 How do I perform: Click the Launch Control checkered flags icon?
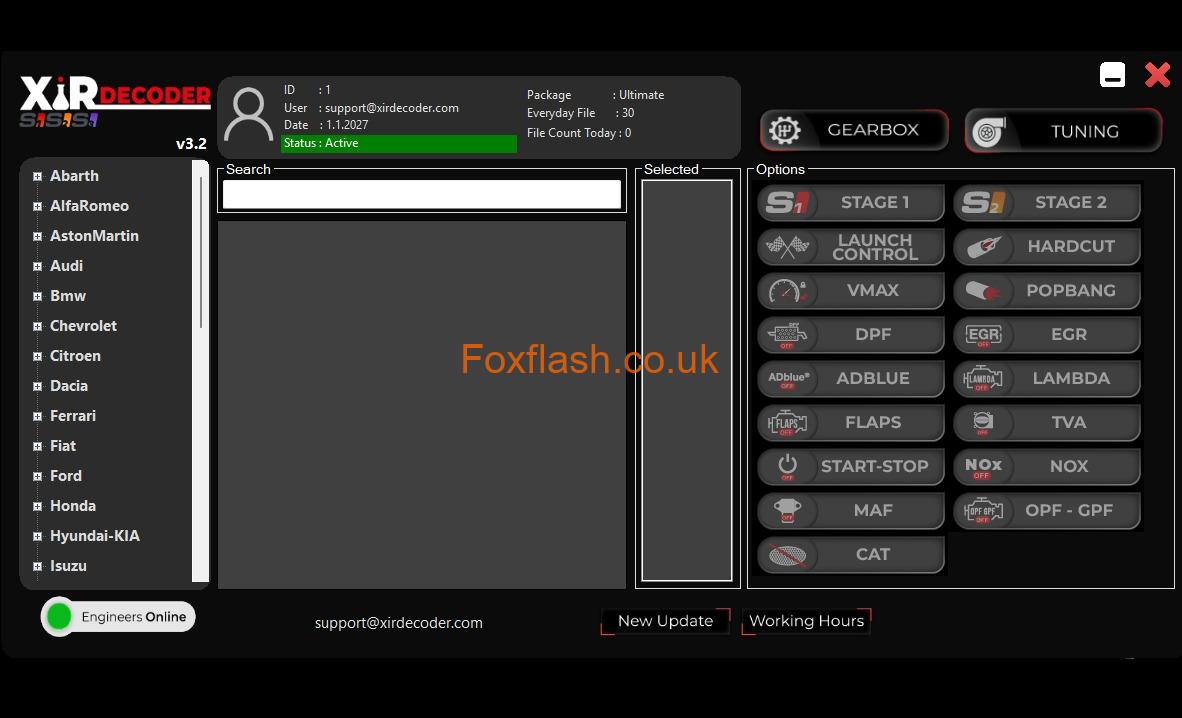click(786, 247)
